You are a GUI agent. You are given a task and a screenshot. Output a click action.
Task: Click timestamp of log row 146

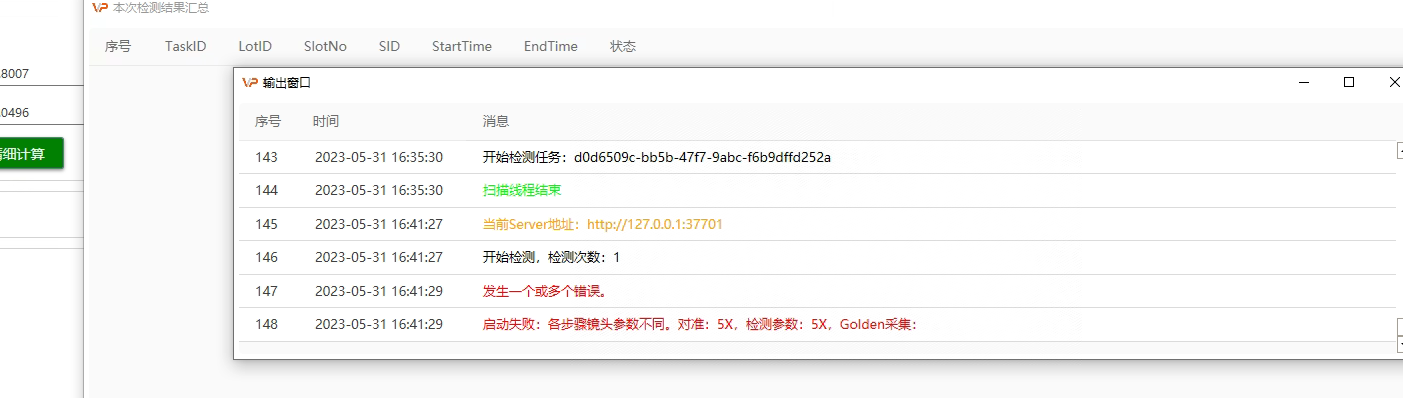click(379, 257)
